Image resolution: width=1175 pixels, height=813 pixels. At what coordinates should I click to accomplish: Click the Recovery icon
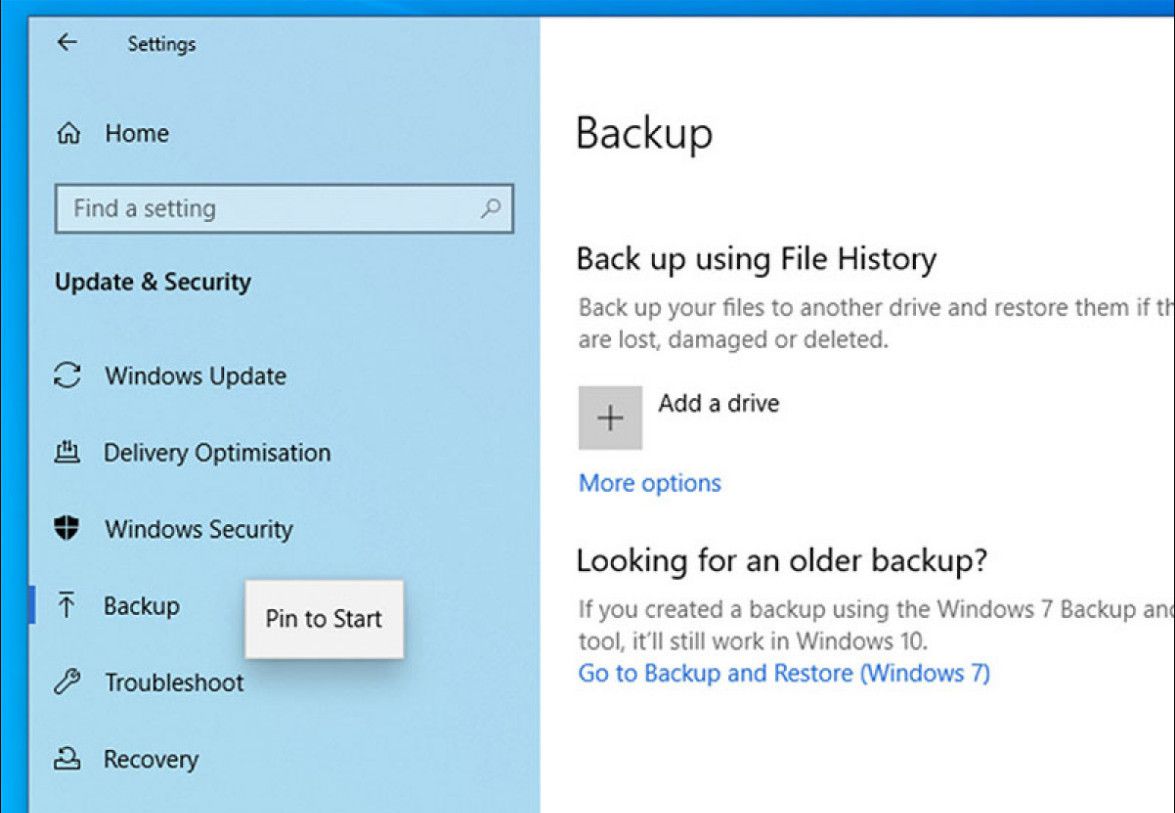click(x=67, y=758)
